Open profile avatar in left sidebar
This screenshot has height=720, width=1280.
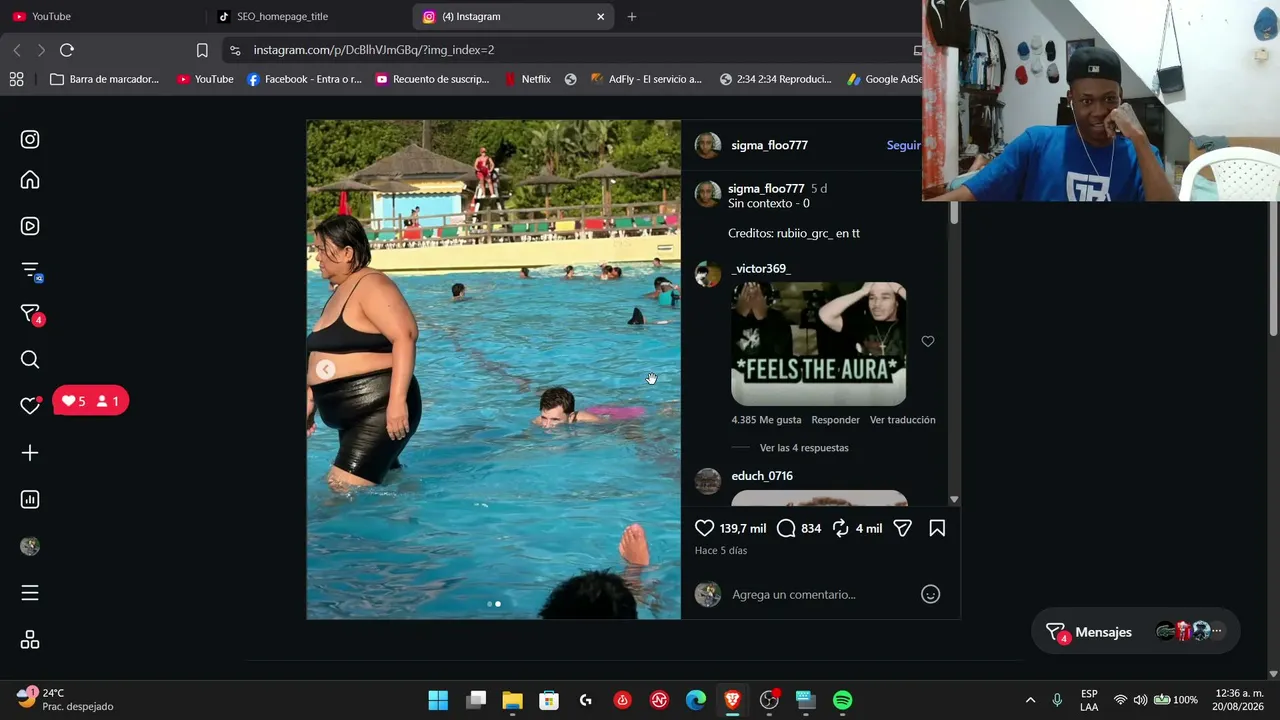pos(30,546)
